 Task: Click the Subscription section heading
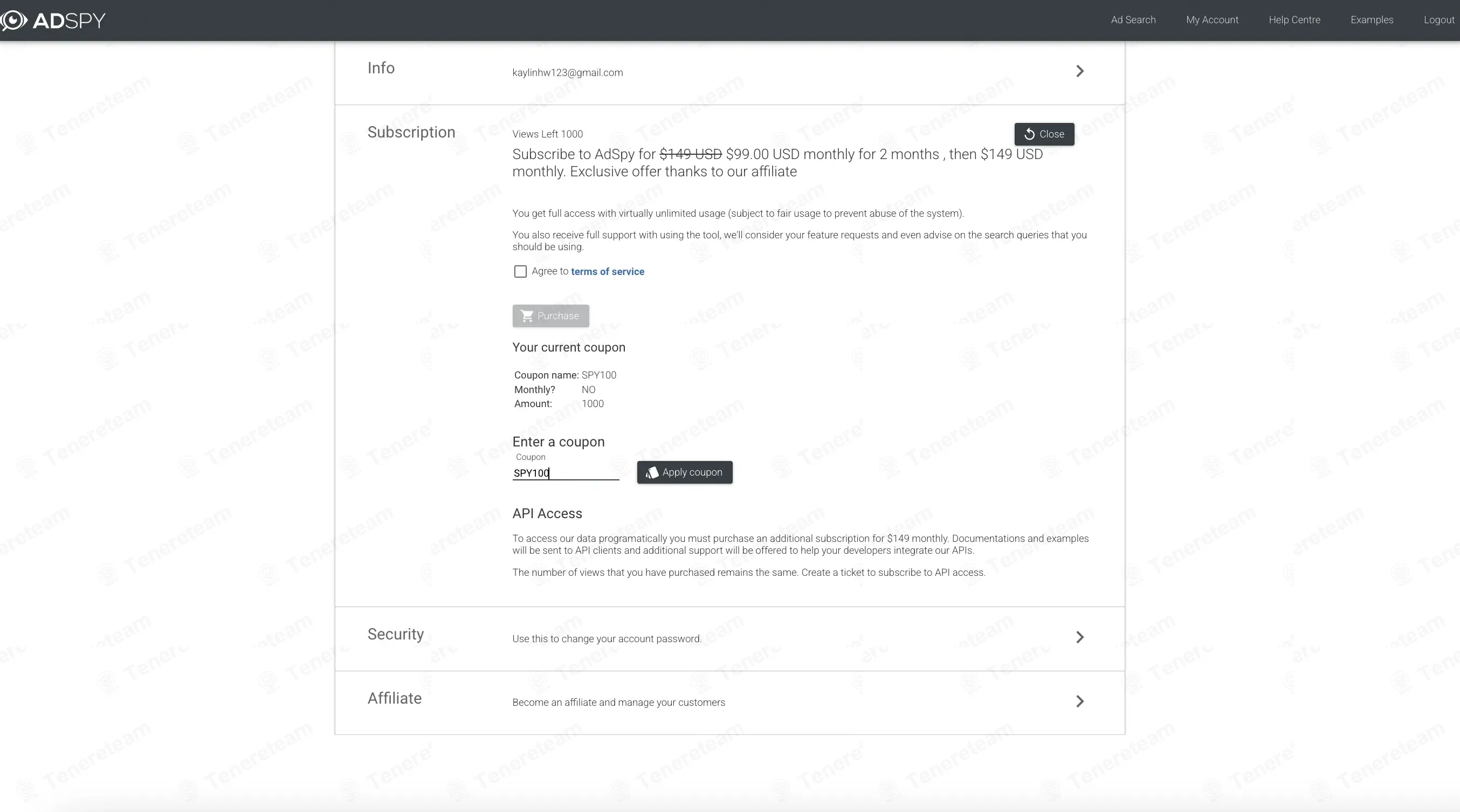tap(411, 132)
